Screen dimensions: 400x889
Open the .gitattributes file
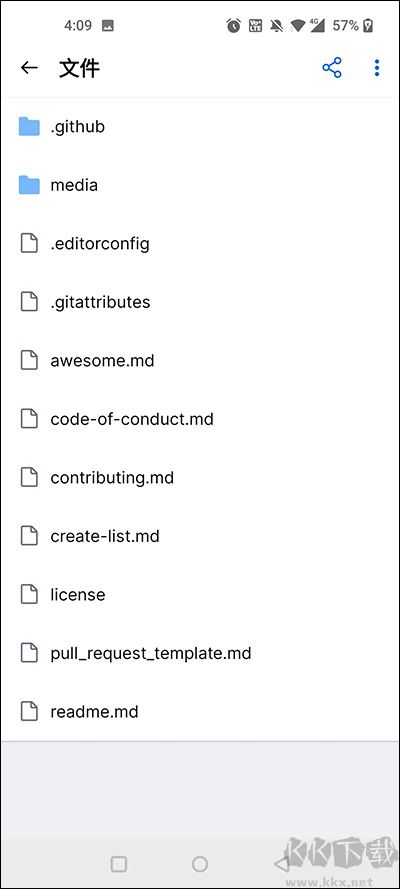point(200,302)
